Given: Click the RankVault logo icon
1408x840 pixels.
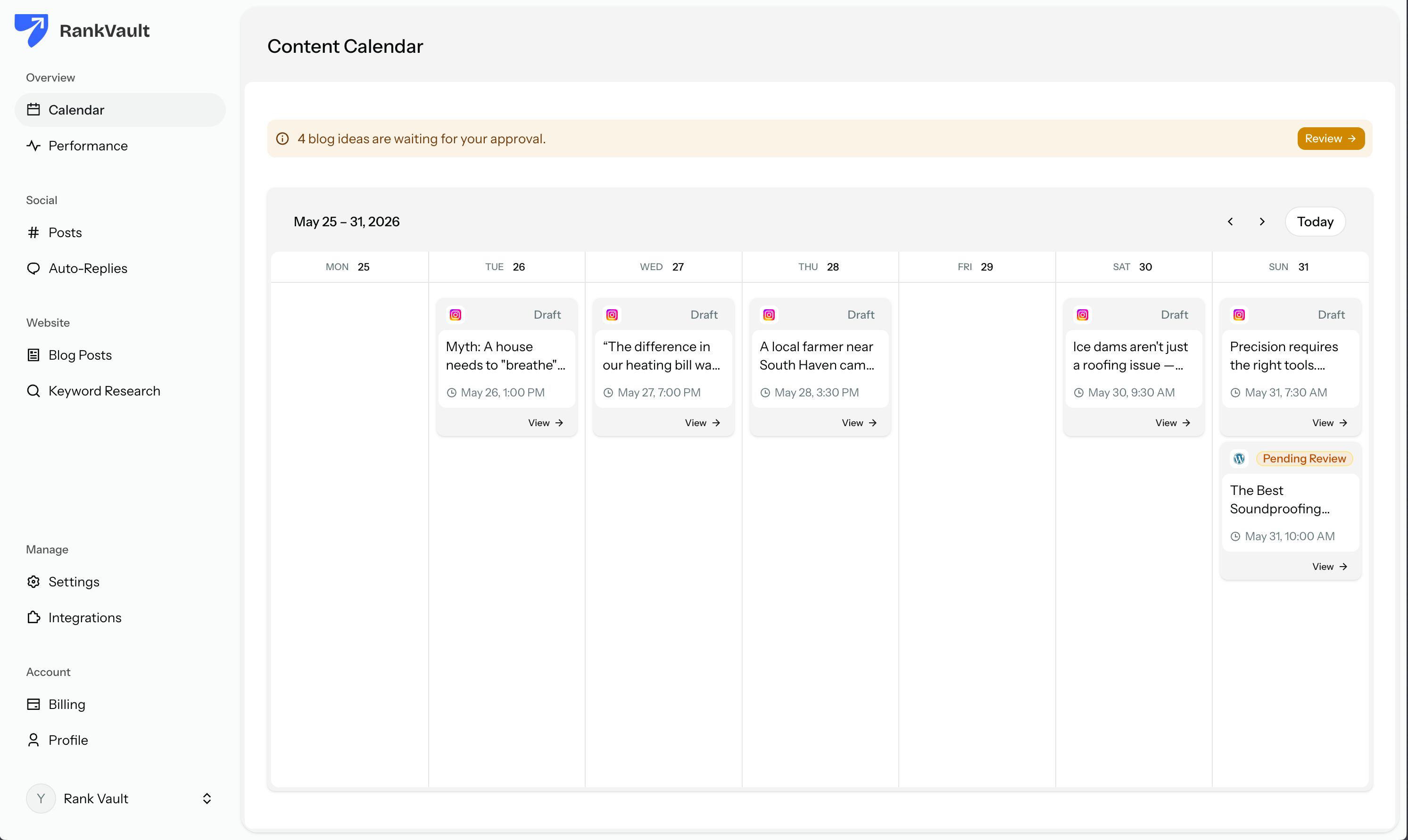Looking at the screenshot, I should pyautogui.click(x=31, y=30).
